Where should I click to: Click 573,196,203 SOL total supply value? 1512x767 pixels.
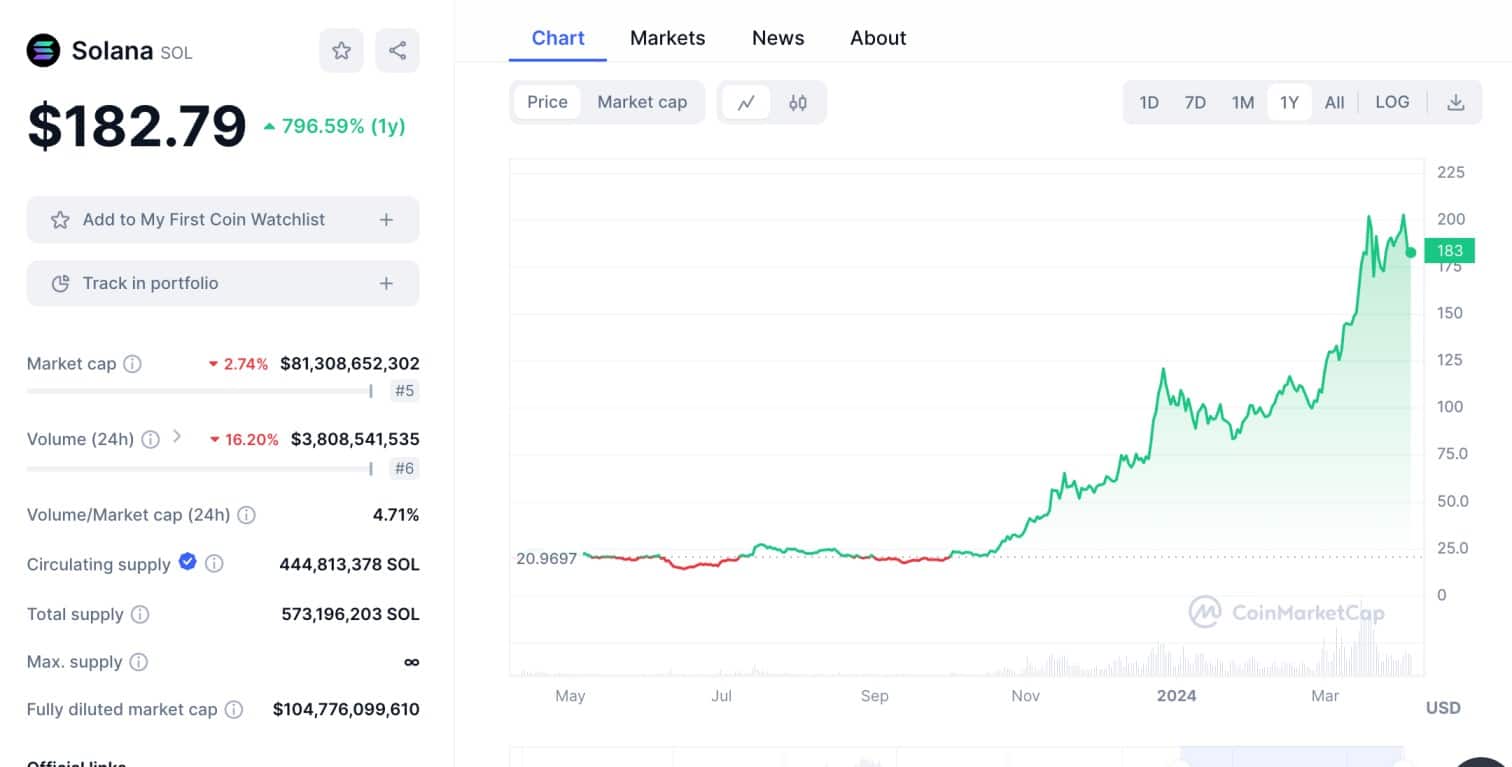[350, 614]
